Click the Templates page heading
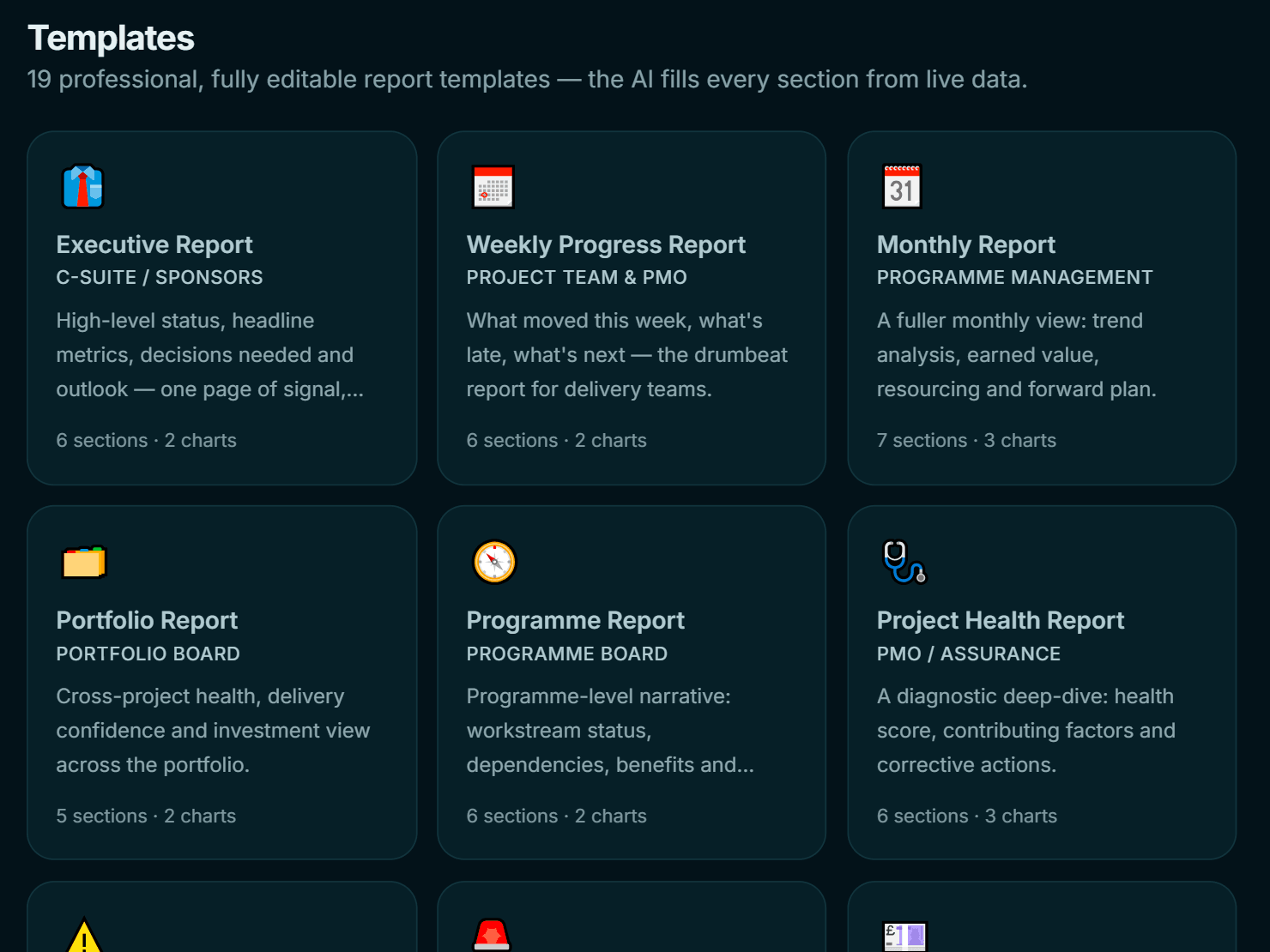The image size is (1270, 952). coord(111,39)
